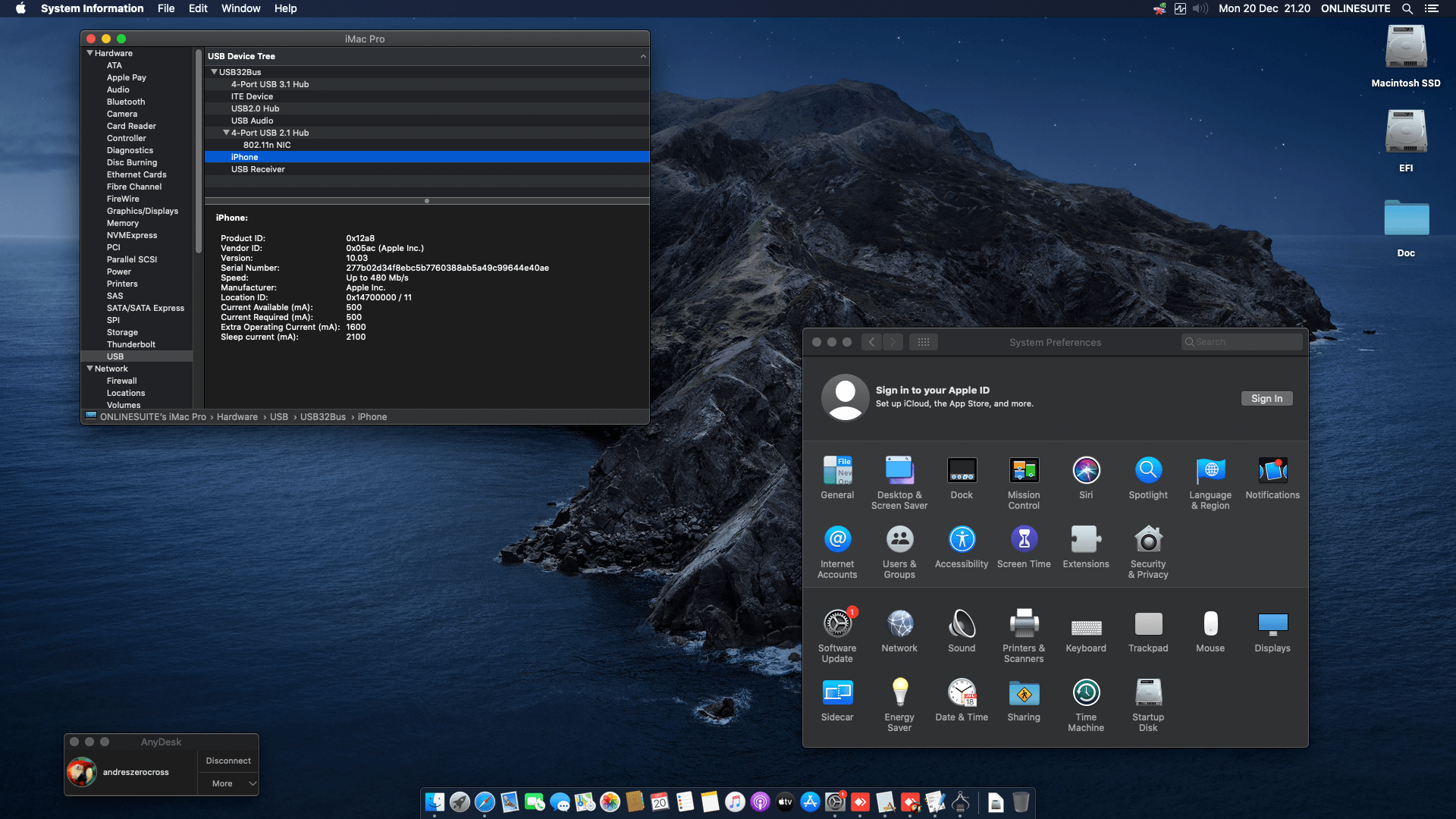Image resolution: width=1456 pixels, height=819 pixels.
Task: Select USB Audio in device tree
Action: (427, 121)
